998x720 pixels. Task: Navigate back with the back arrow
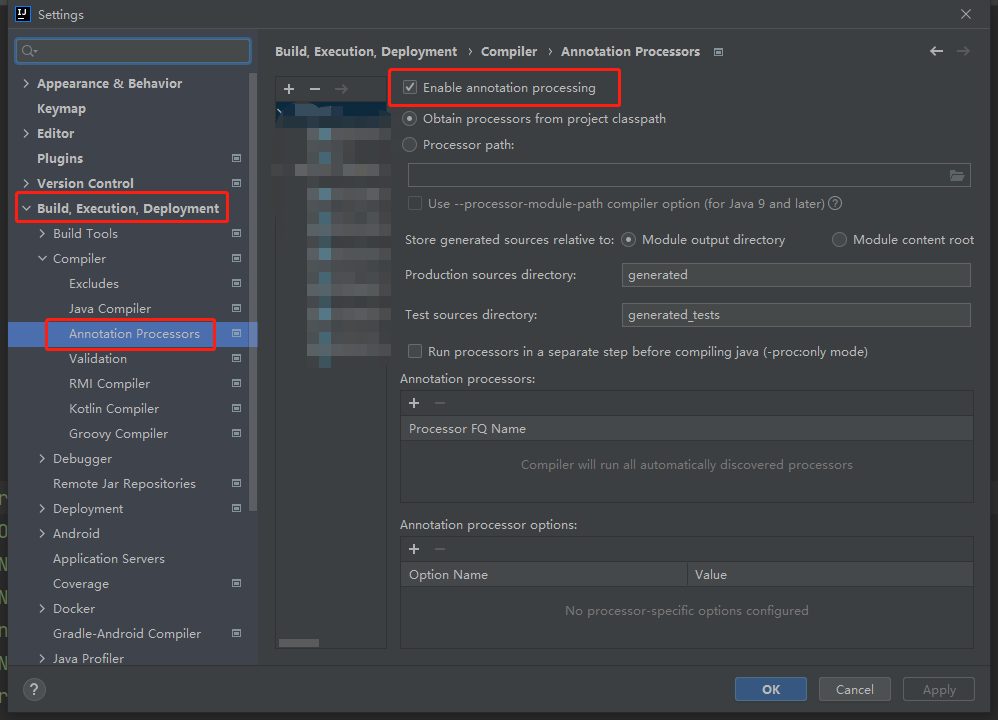click(936, 51)
